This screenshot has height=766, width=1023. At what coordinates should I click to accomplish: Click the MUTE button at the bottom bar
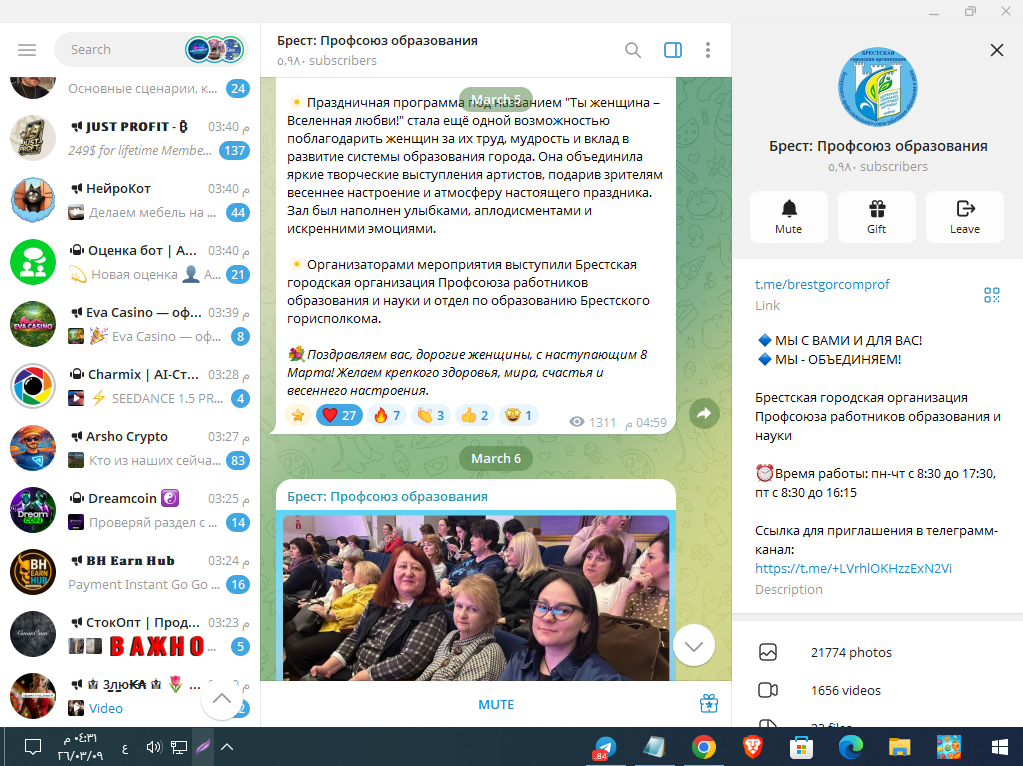click(x=496, y=705)
